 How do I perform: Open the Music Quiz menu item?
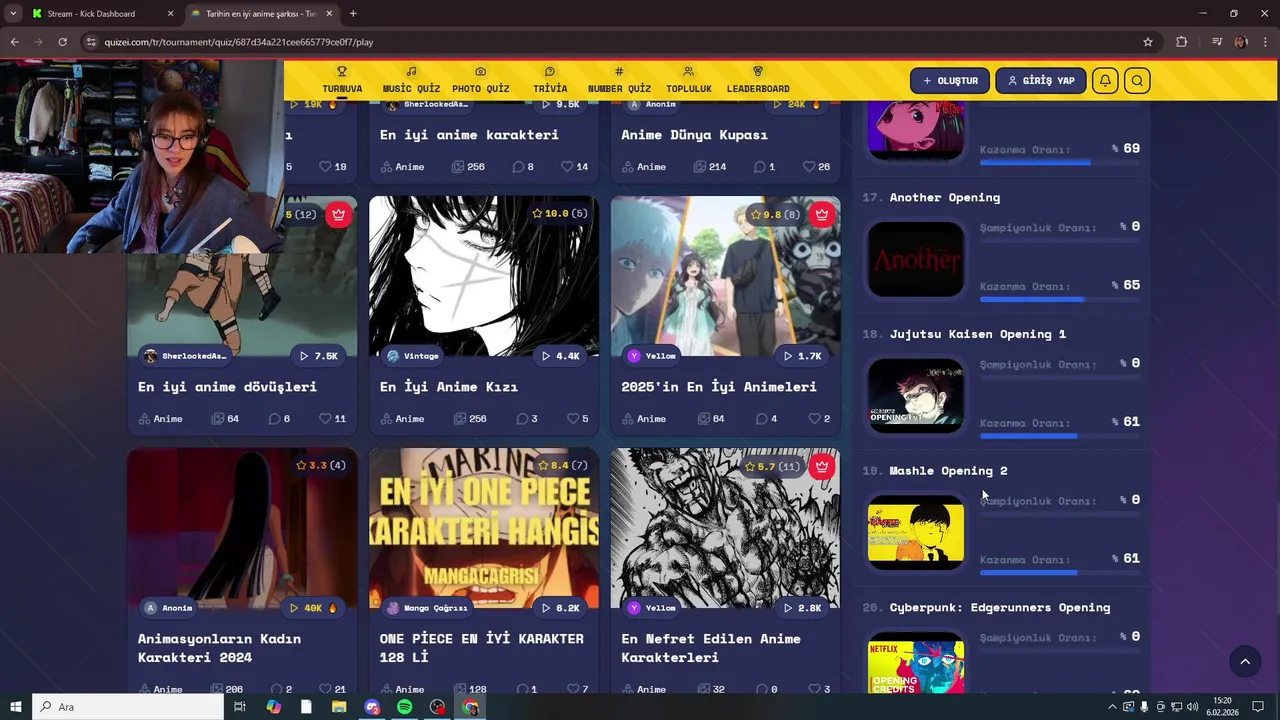[x=411, y=80]
